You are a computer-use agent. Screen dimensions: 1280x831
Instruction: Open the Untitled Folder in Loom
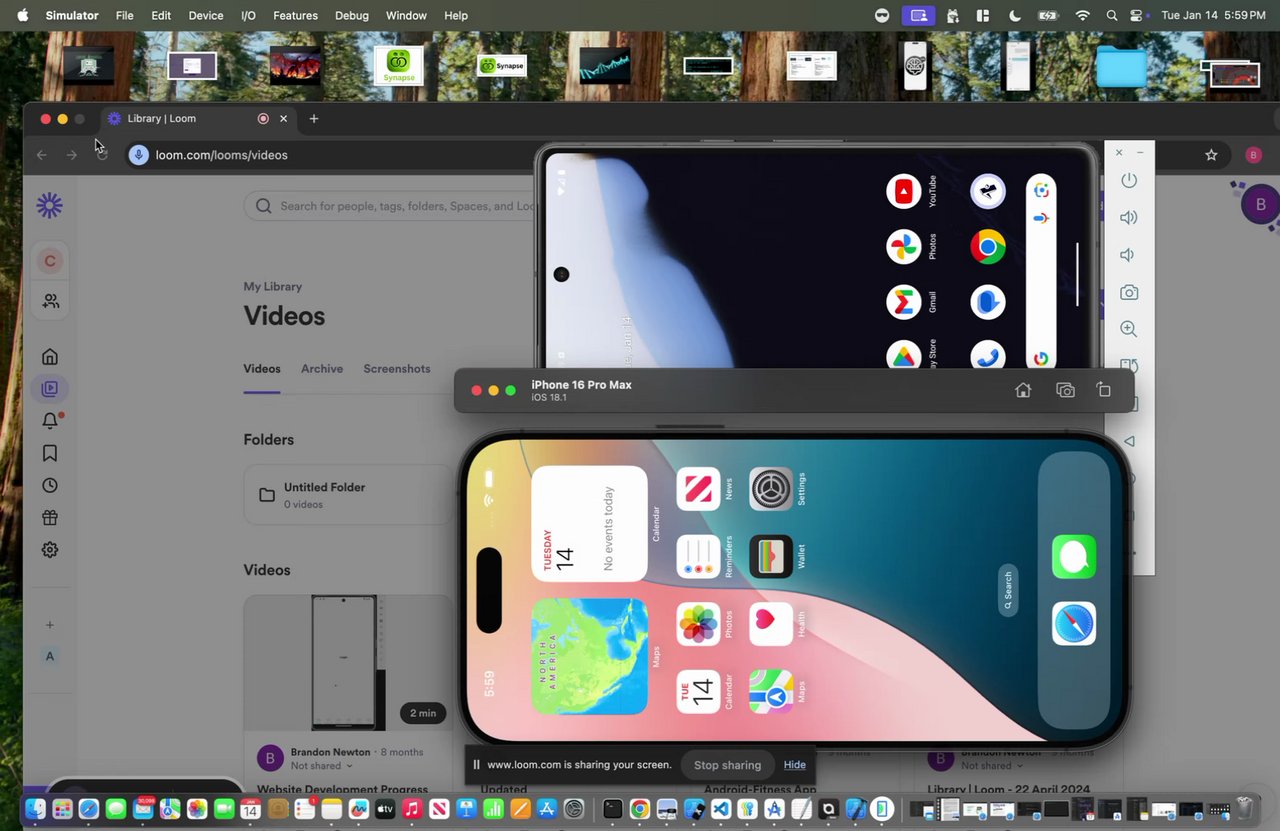348,495
